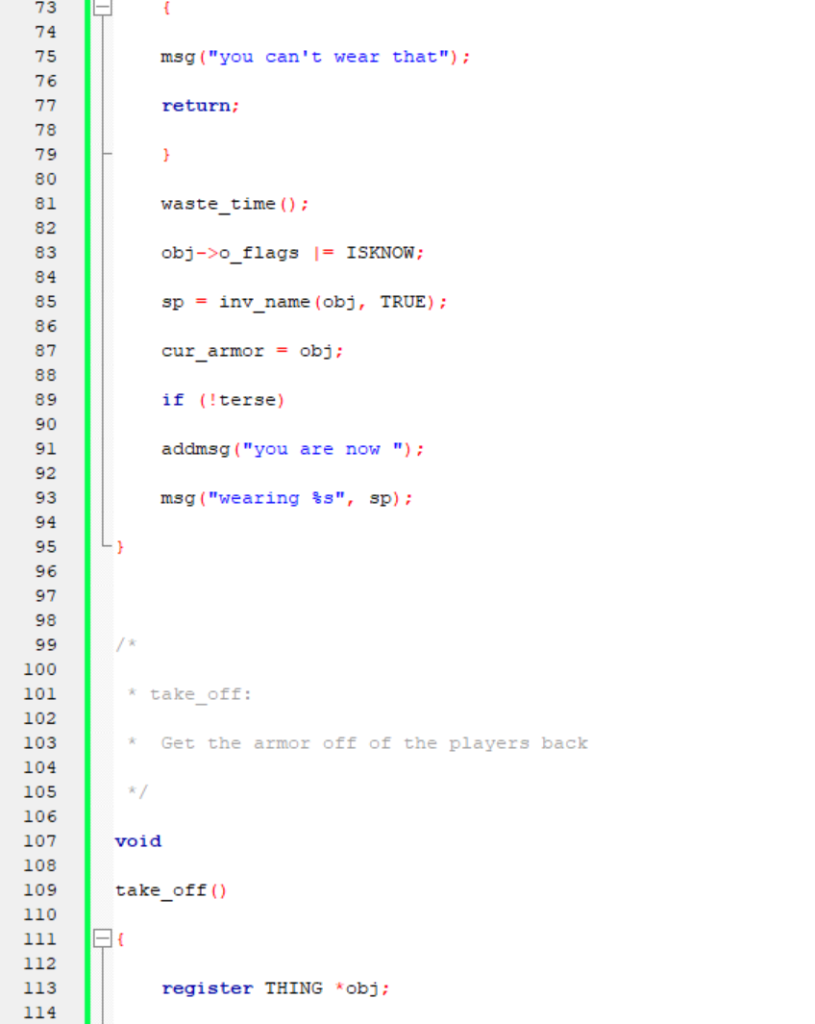Collapse the code fold marker at line 73
The image size is (815, 1024).
[101, 8]
